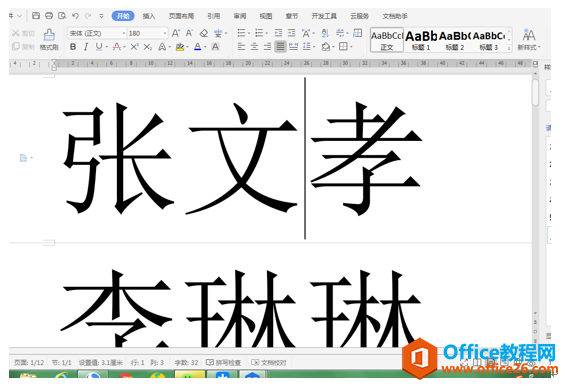
Task: Apply the 标题 1 heading style
Action: pos(421,40)
